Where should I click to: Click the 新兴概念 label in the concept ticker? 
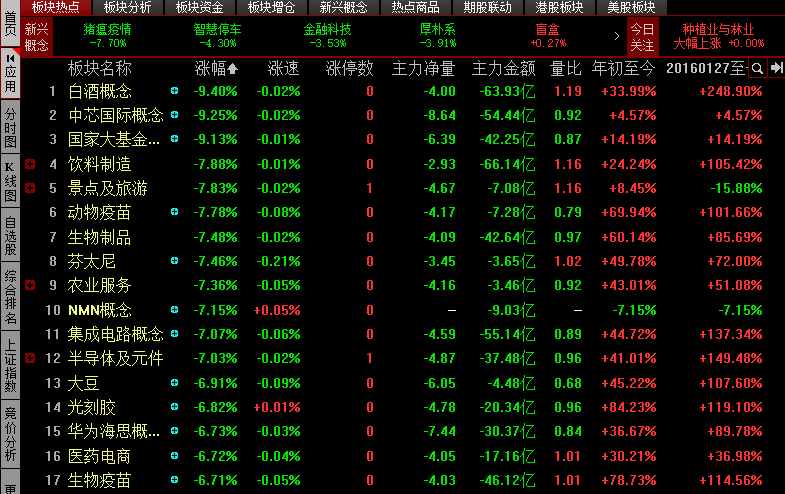click(37, 37)
